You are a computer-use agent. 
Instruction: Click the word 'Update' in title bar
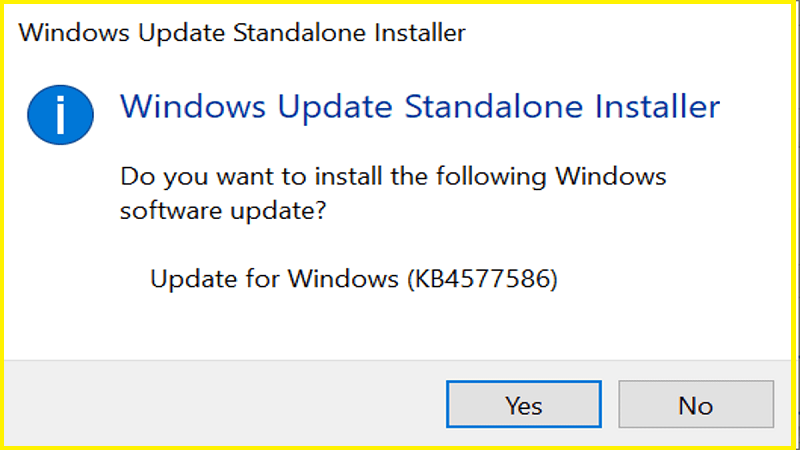click(x=154, y=33)
